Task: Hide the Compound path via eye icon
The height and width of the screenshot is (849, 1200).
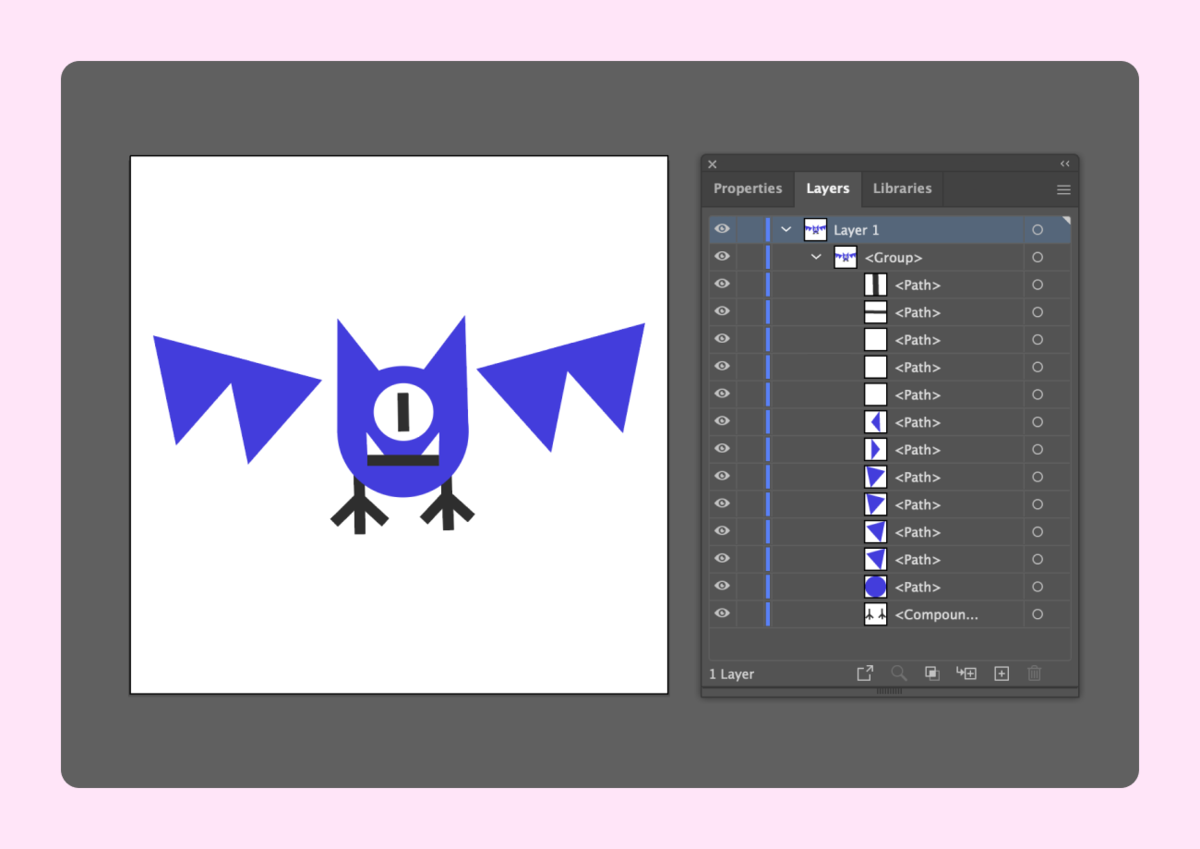Action: [722, 615]
